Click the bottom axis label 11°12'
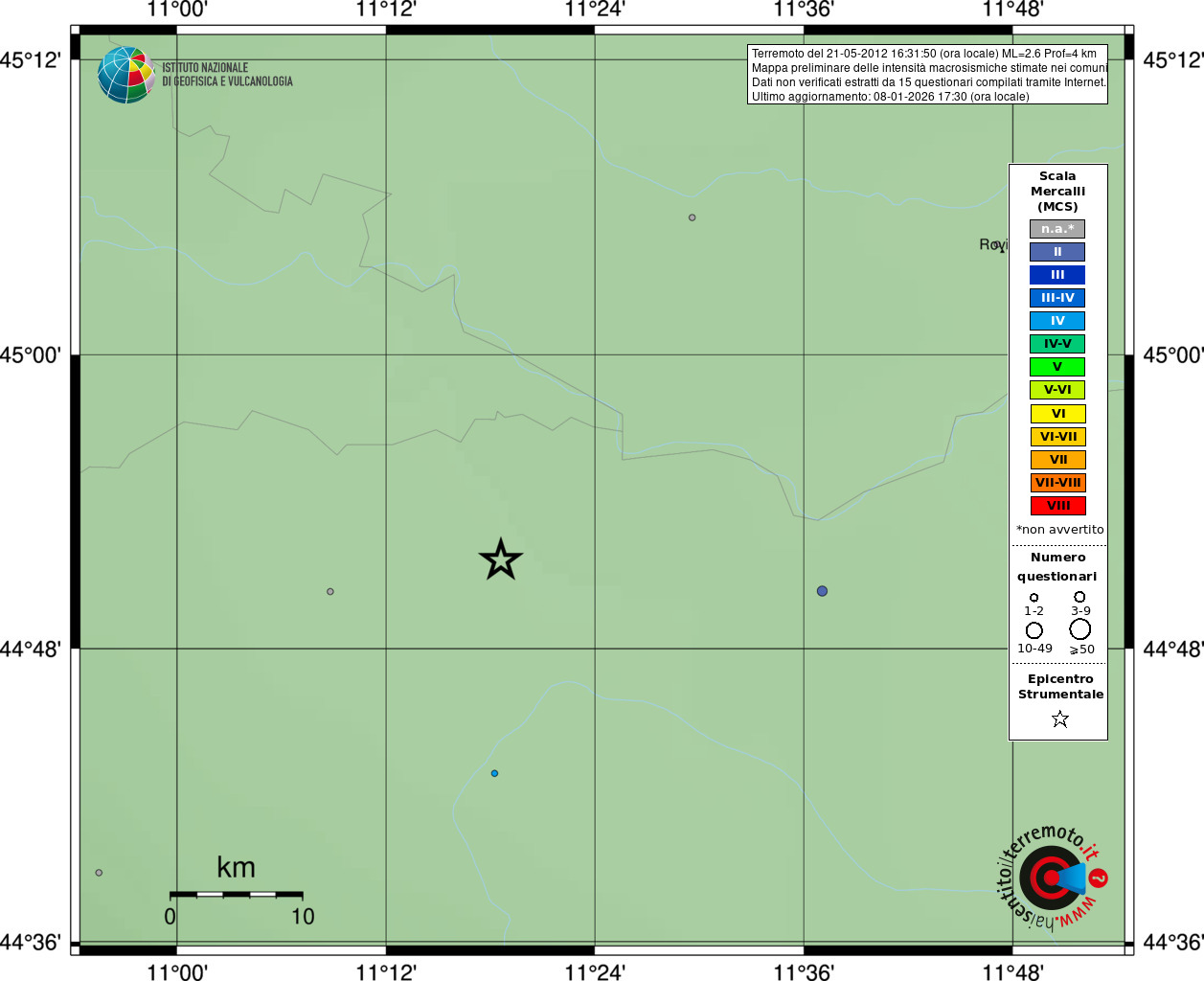Image resolution: width=1204 pixels, height=981 pixels. [x=386, y=971]
